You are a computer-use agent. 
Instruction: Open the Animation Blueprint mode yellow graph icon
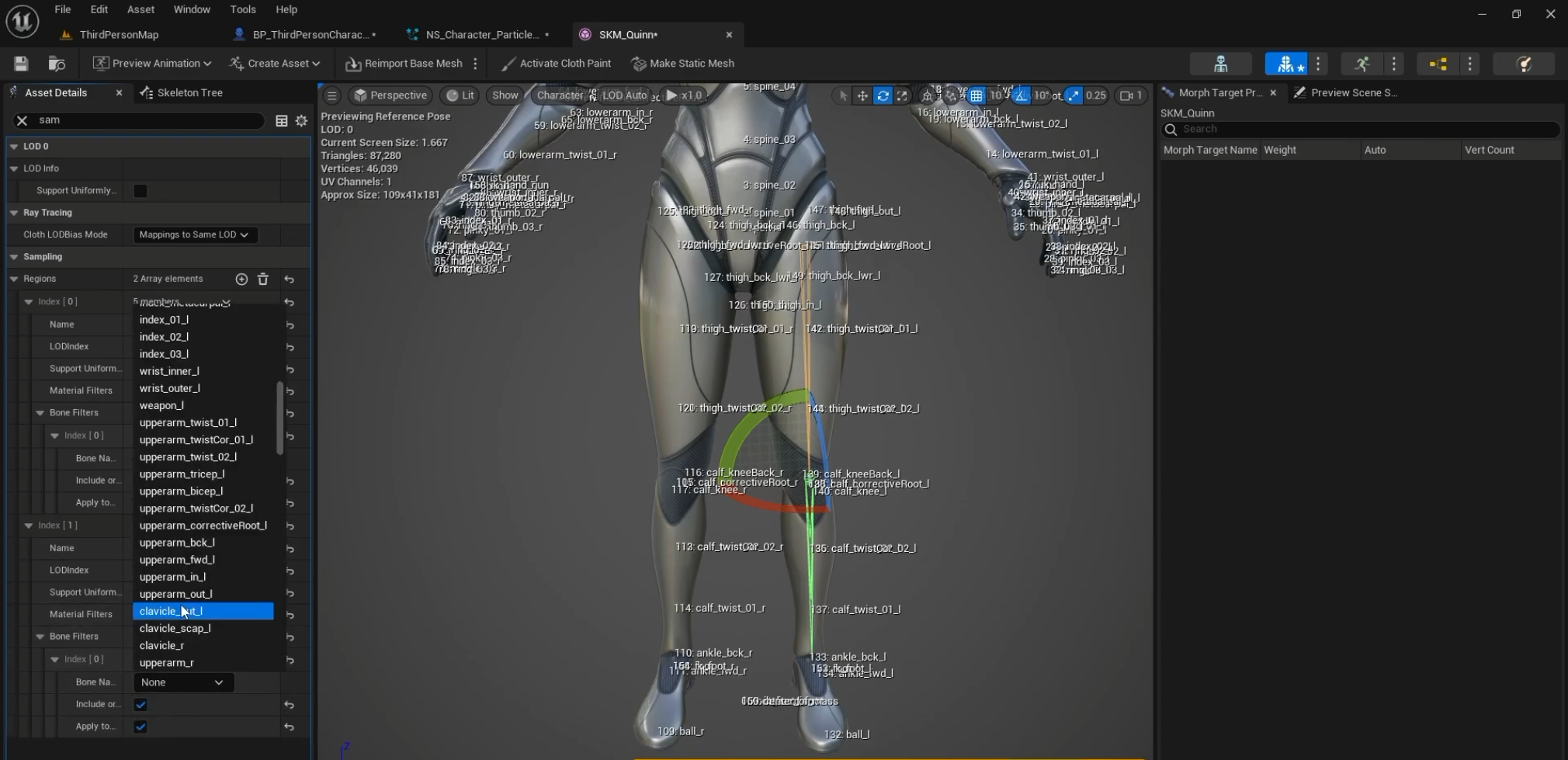click(x=1438, y=64)
